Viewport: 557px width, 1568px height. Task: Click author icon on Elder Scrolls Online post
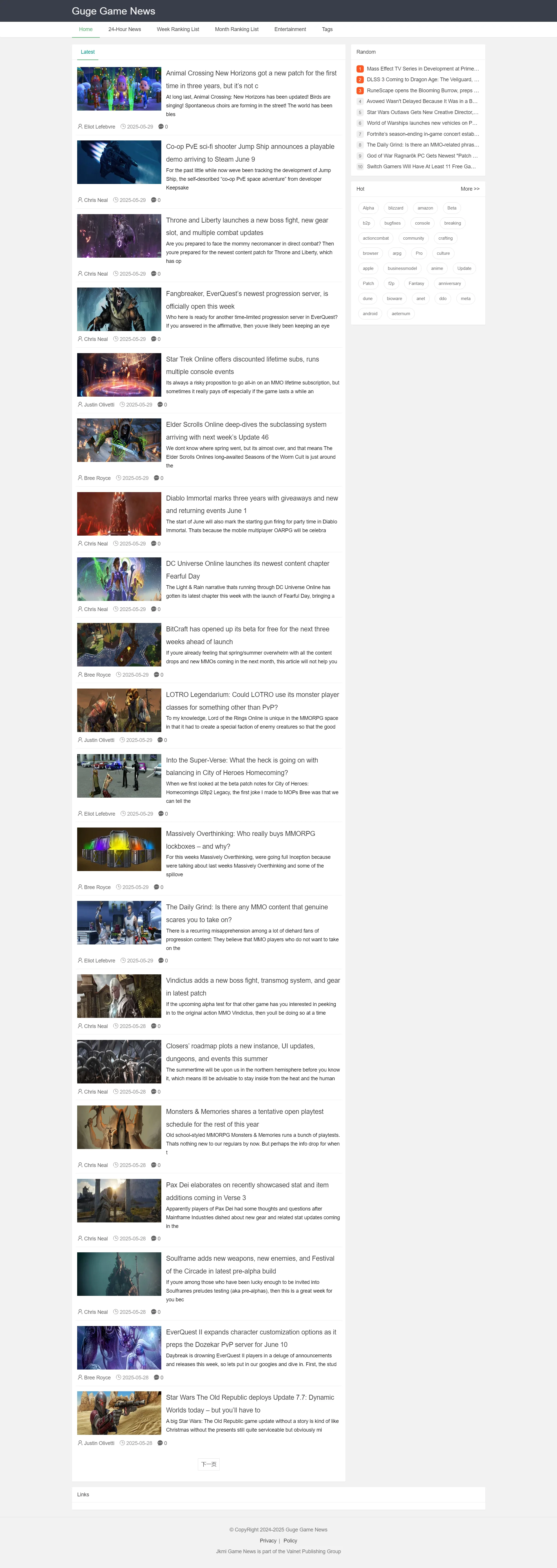(80, 478)
